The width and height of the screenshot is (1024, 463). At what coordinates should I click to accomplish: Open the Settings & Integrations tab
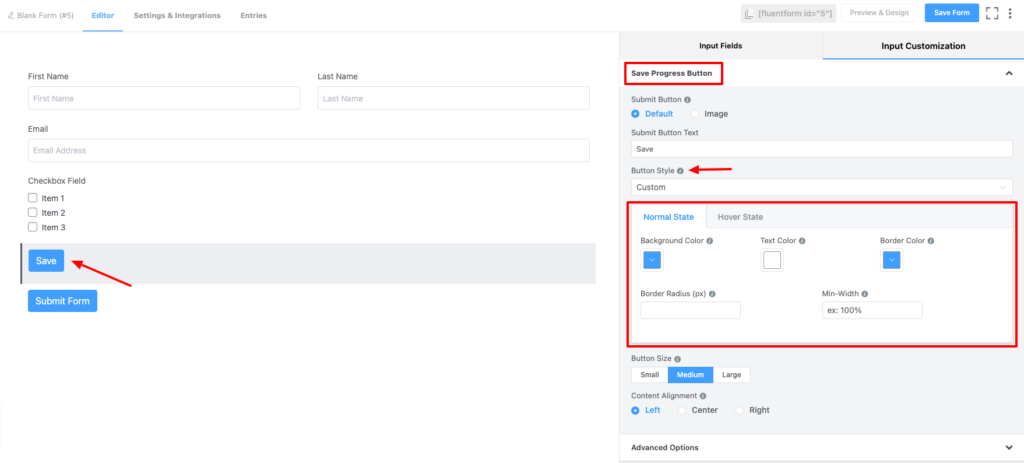(x=177, y=15)
